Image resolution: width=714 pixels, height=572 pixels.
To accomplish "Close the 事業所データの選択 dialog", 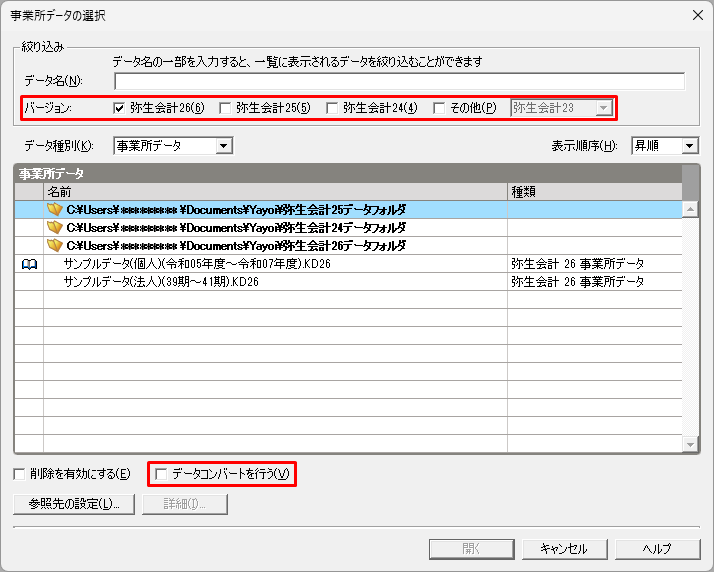I will coord(696,15).
